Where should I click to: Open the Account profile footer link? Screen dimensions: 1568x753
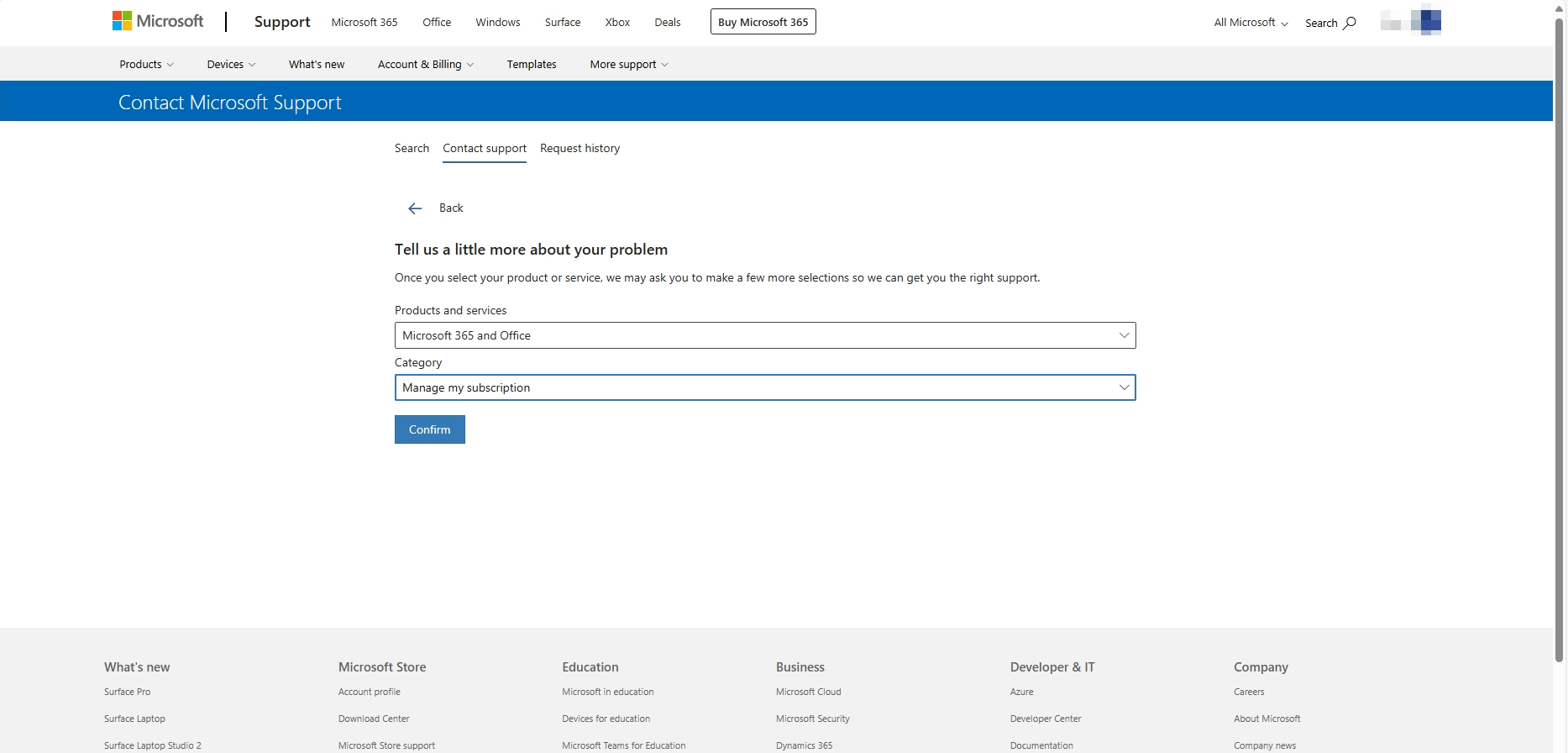click(x=370, y=692)
